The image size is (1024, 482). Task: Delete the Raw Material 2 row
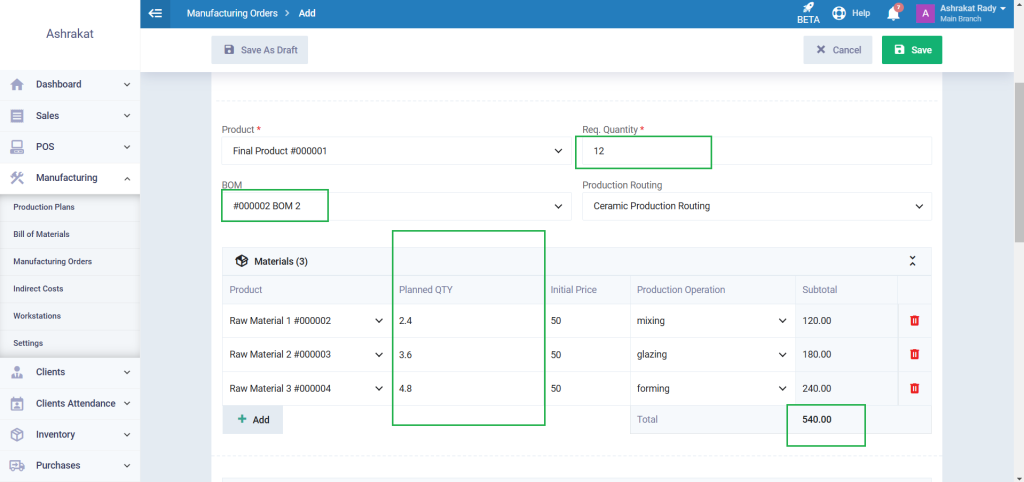click(914, 355)
